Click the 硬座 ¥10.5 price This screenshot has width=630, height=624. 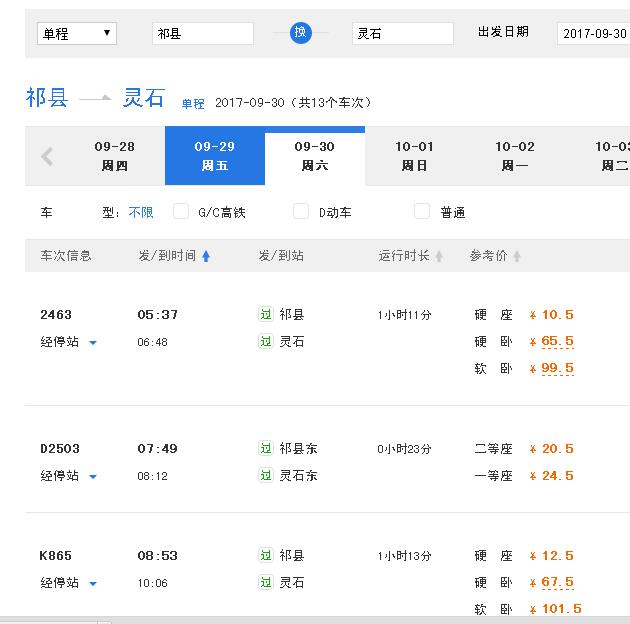[x=552, y=315]
